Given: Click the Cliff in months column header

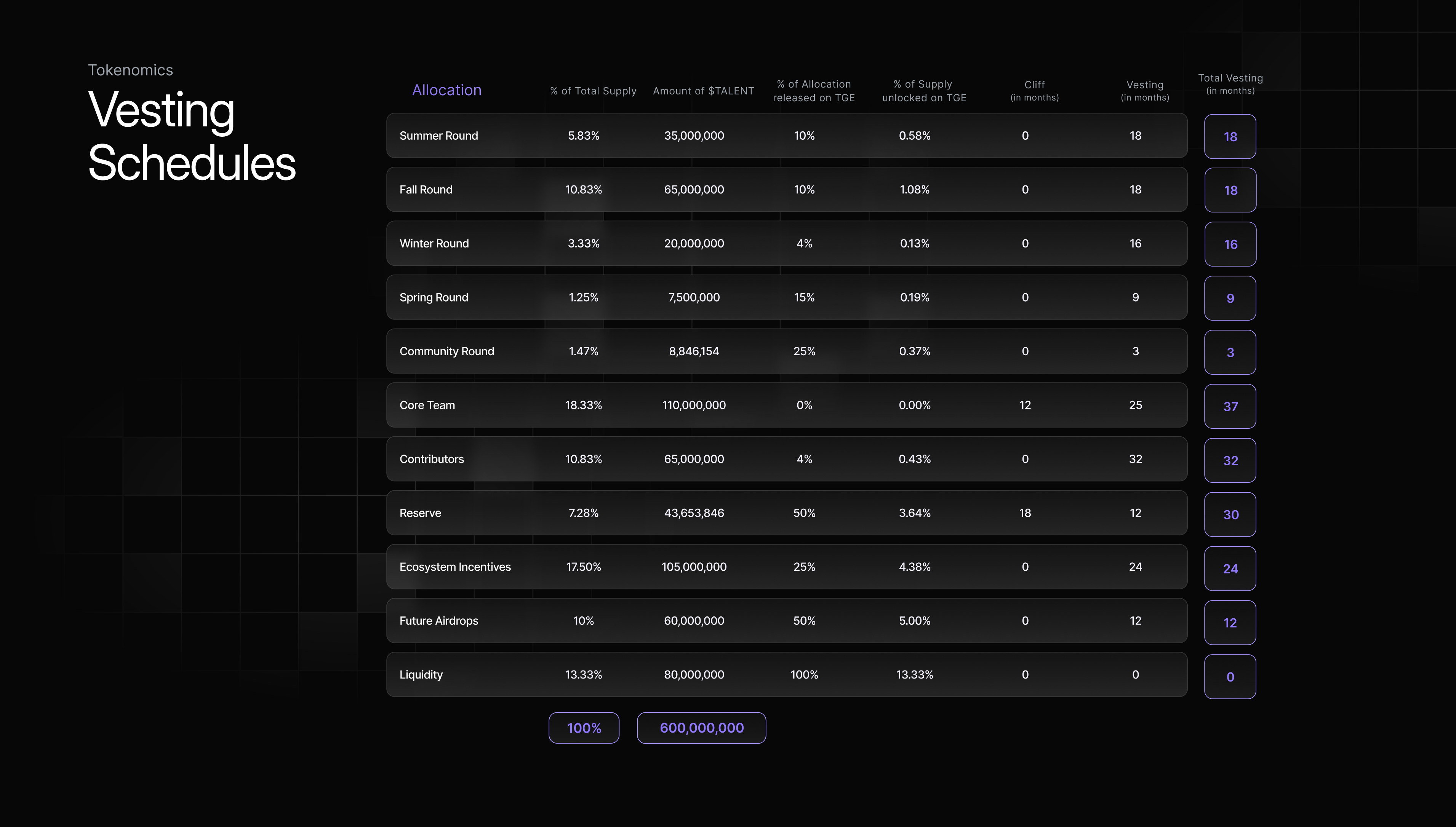Looking at the screenshot, I should (1034, 90).
